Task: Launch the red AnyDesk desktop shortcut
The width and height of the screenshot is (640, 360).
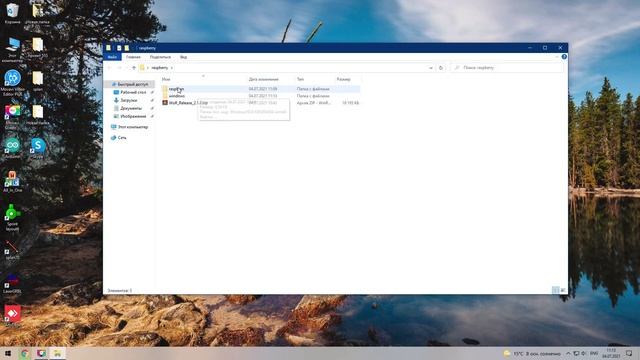Action: 12,314
